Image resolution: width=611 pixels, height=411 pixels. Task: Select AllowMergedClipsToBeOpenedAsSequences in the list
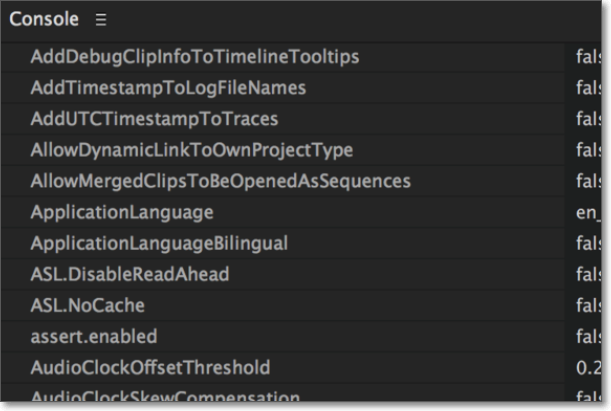click(x=220, y=181)
